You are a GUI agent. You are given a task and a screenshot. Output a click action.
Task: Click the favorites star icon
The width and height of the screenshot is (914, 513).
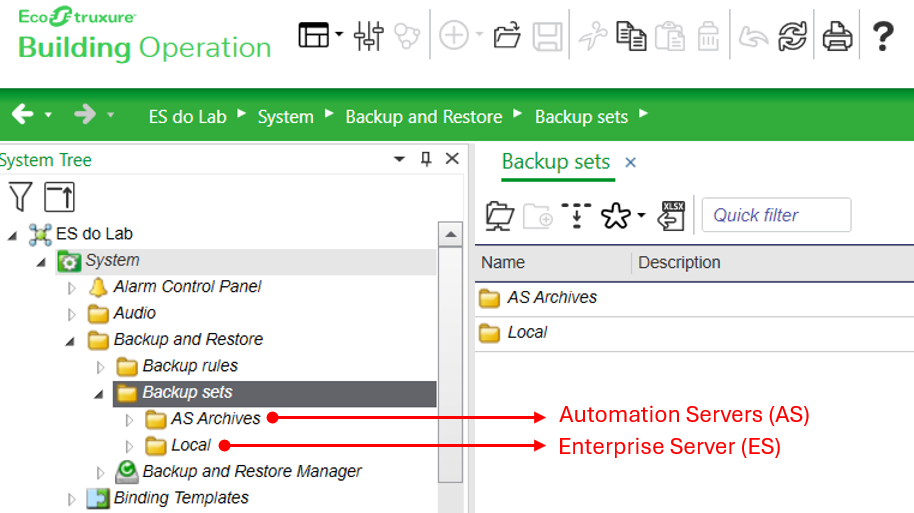point(616,216)
